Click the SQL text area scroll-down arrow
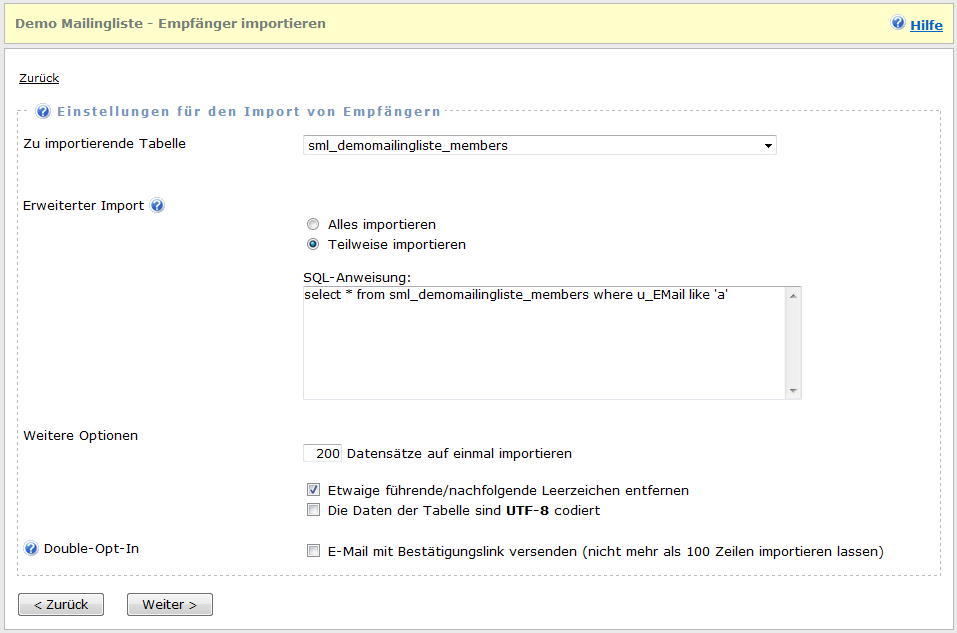 coord(793,391)
